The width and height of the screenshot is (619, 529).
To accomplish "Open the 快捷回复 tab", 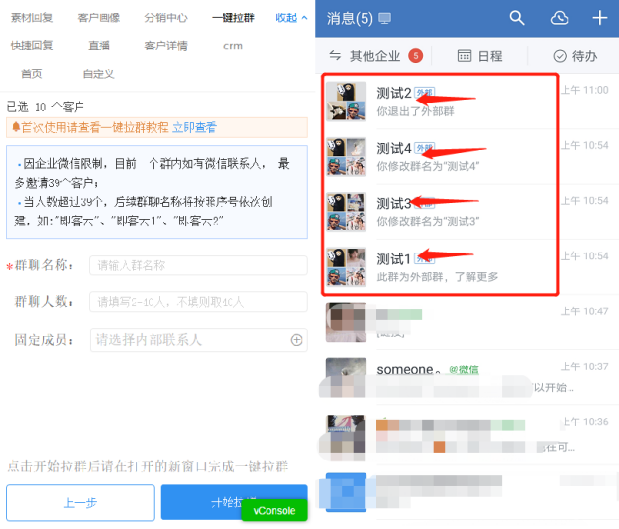I will pos(32,46).
